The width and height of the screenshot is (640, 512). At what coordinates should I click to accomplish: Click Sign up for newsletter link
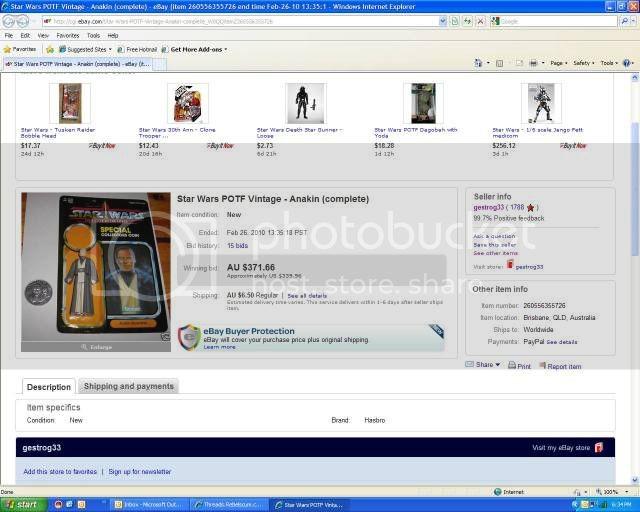(x=140, y=472)
